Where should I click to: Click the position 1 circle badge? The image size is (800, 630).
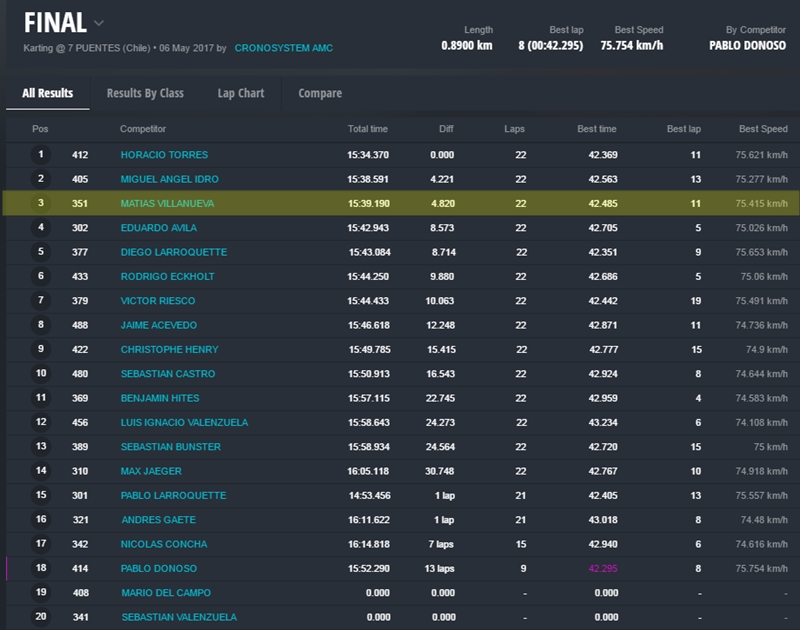tap(41, 155)
